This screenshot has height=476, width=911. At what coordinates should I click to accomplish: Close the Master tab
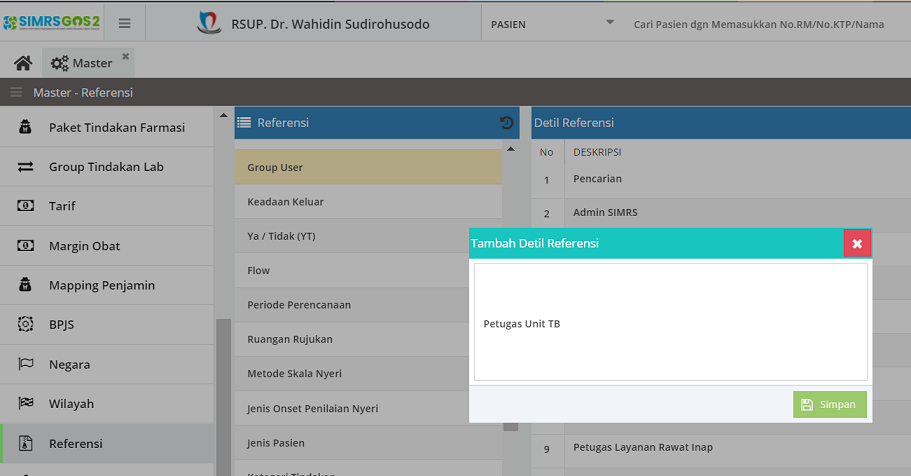pyautogui.click(x=126, y=56)
